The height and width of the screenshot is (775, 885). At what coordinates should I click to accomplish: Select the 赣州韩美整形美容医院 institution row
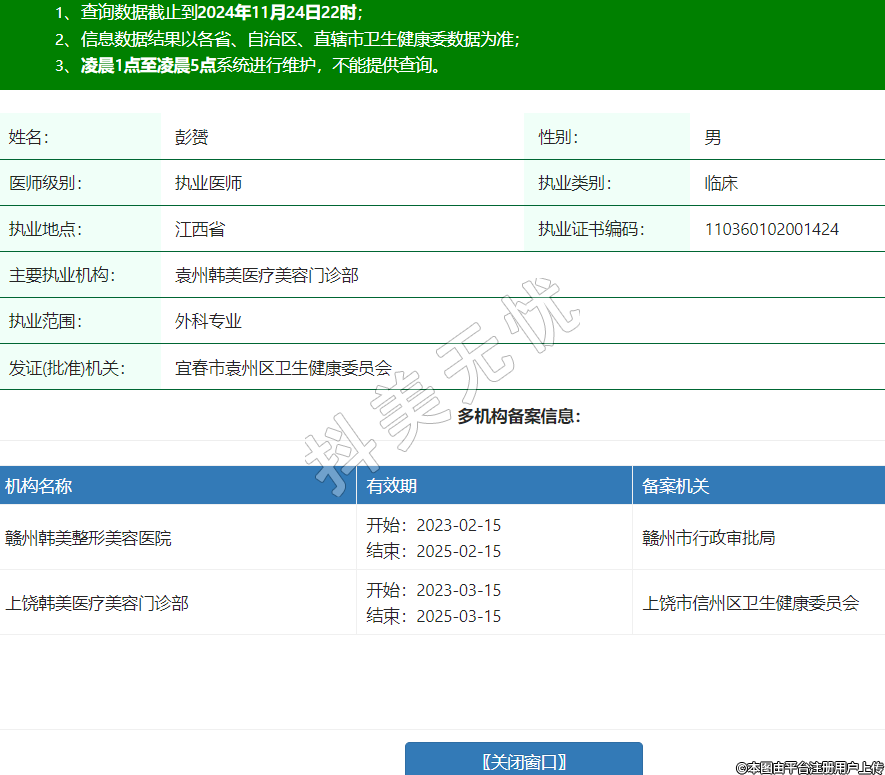coord(89,538)
